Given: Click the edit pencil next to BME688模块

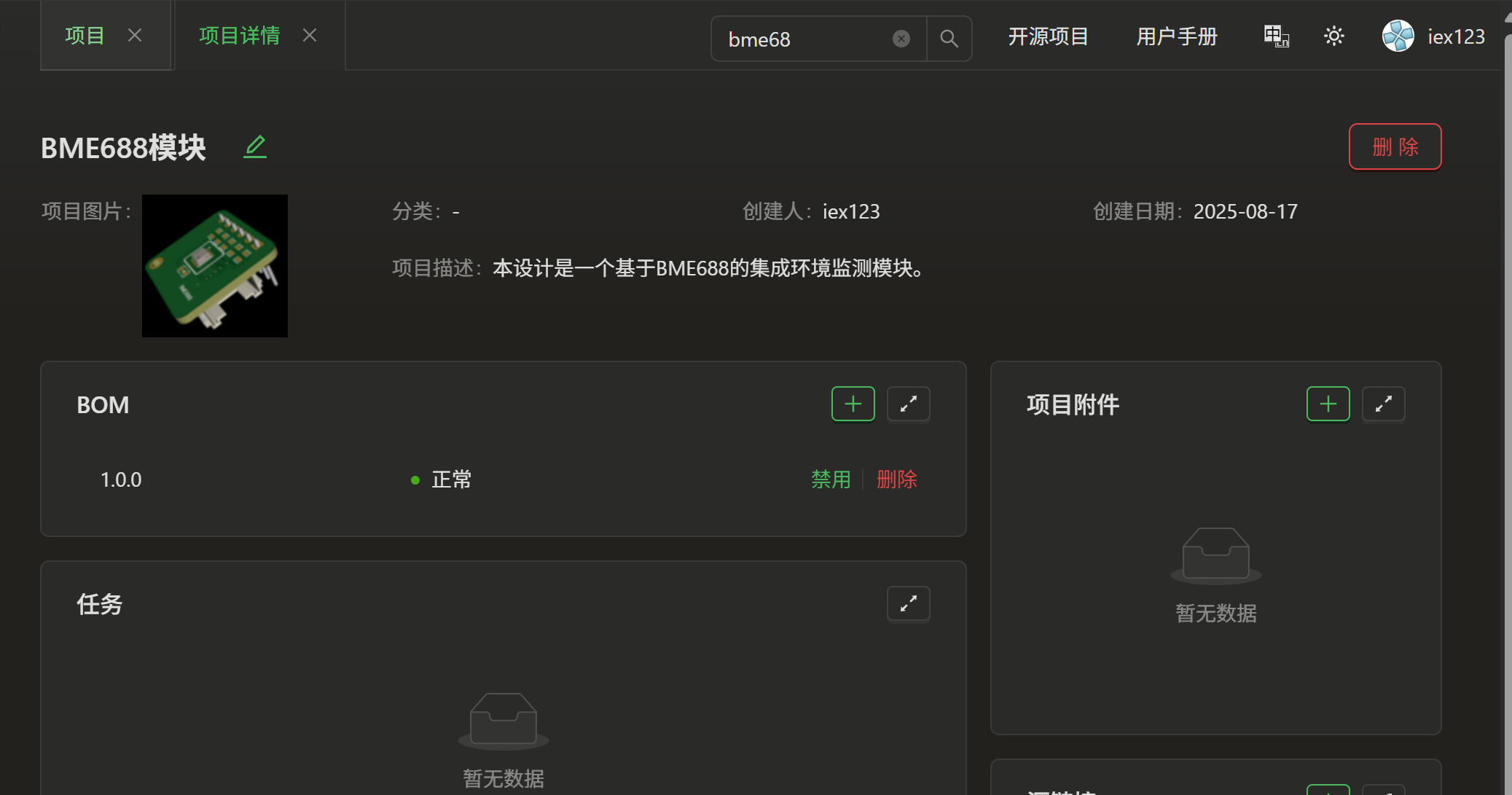Looking at the screenshot, I should coord(255,147).
